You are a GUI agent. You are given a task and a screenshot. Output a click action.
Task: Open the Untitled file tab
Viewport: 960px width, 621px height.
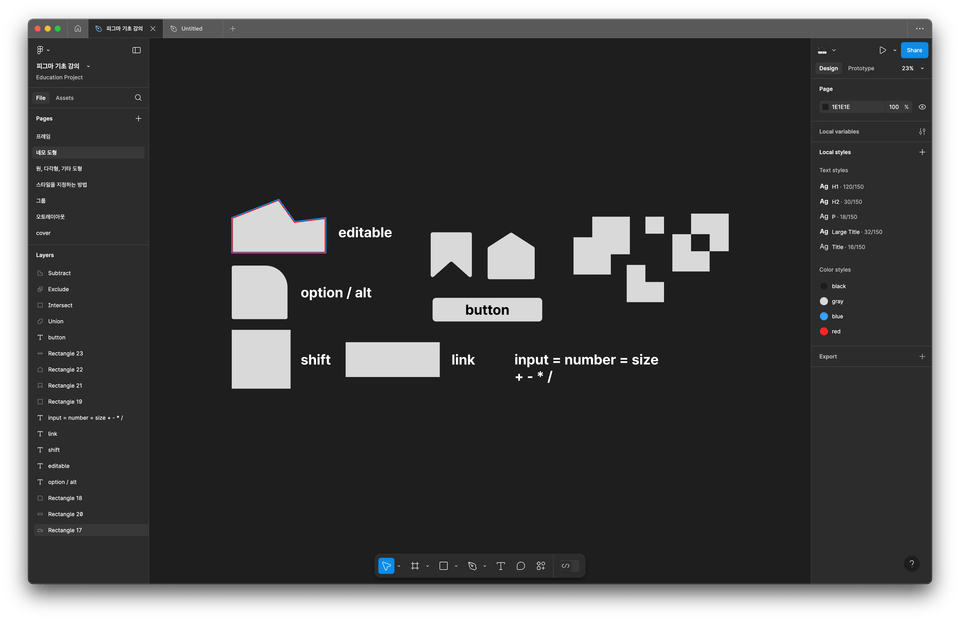(192, 29)
